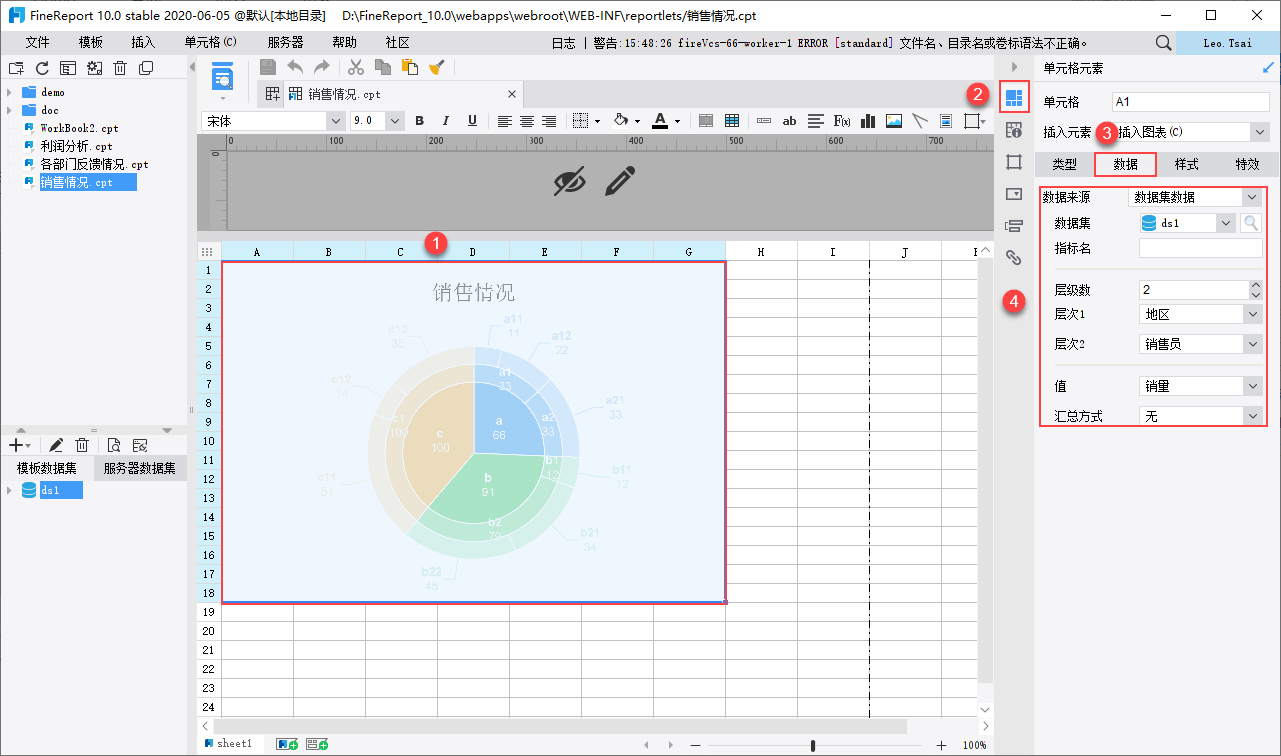
Task: Open the 汇总方式 dropdown
Action: (1200, 416)
